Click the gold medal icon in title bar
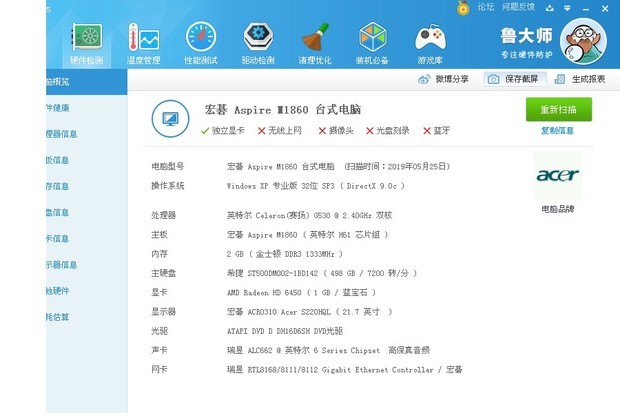Image resolution: width=620 pixels, height=413 pixels. (463, 8)
